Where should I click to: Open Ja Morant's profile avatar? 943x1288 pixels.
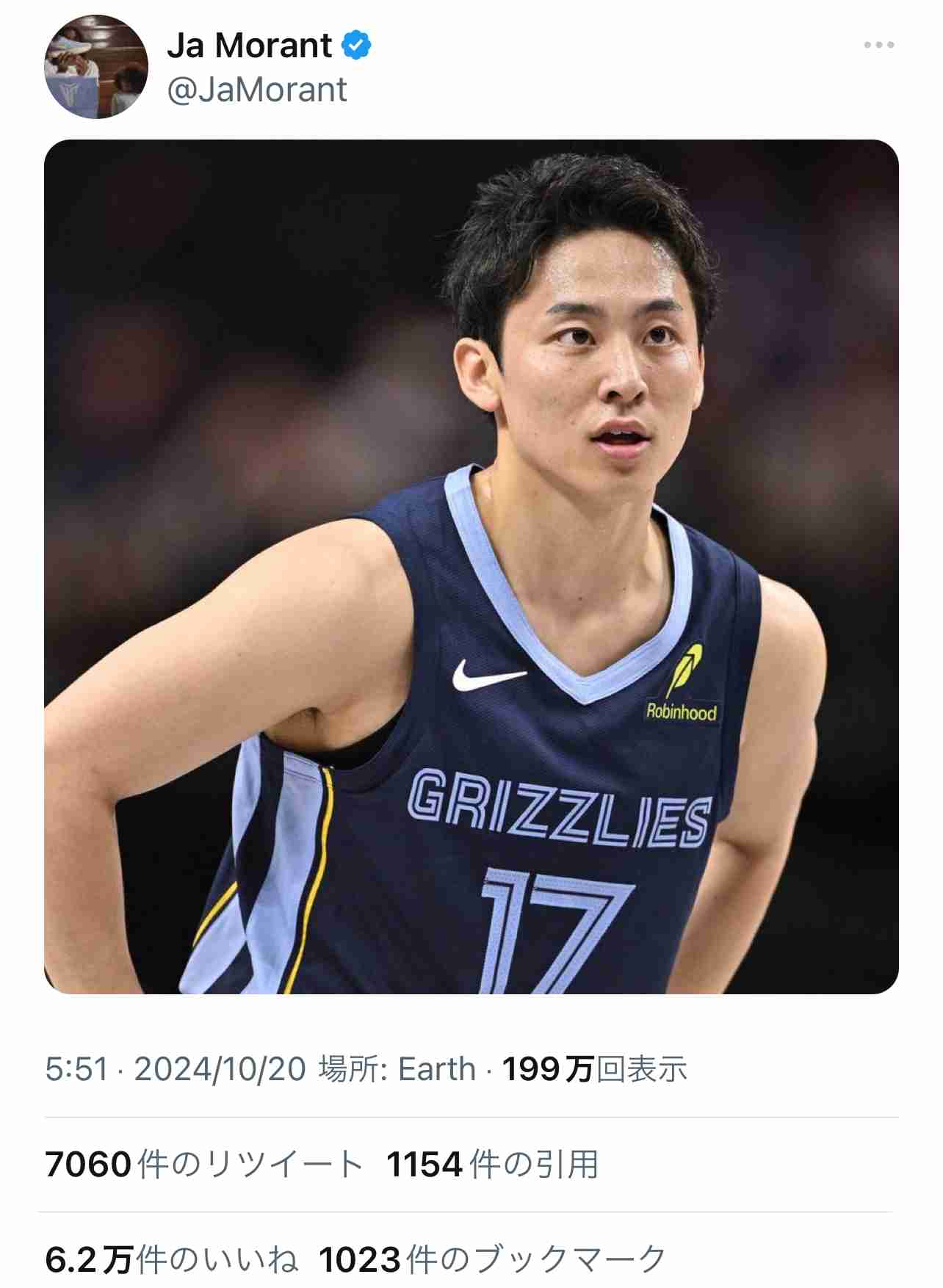tap(96, 67)
